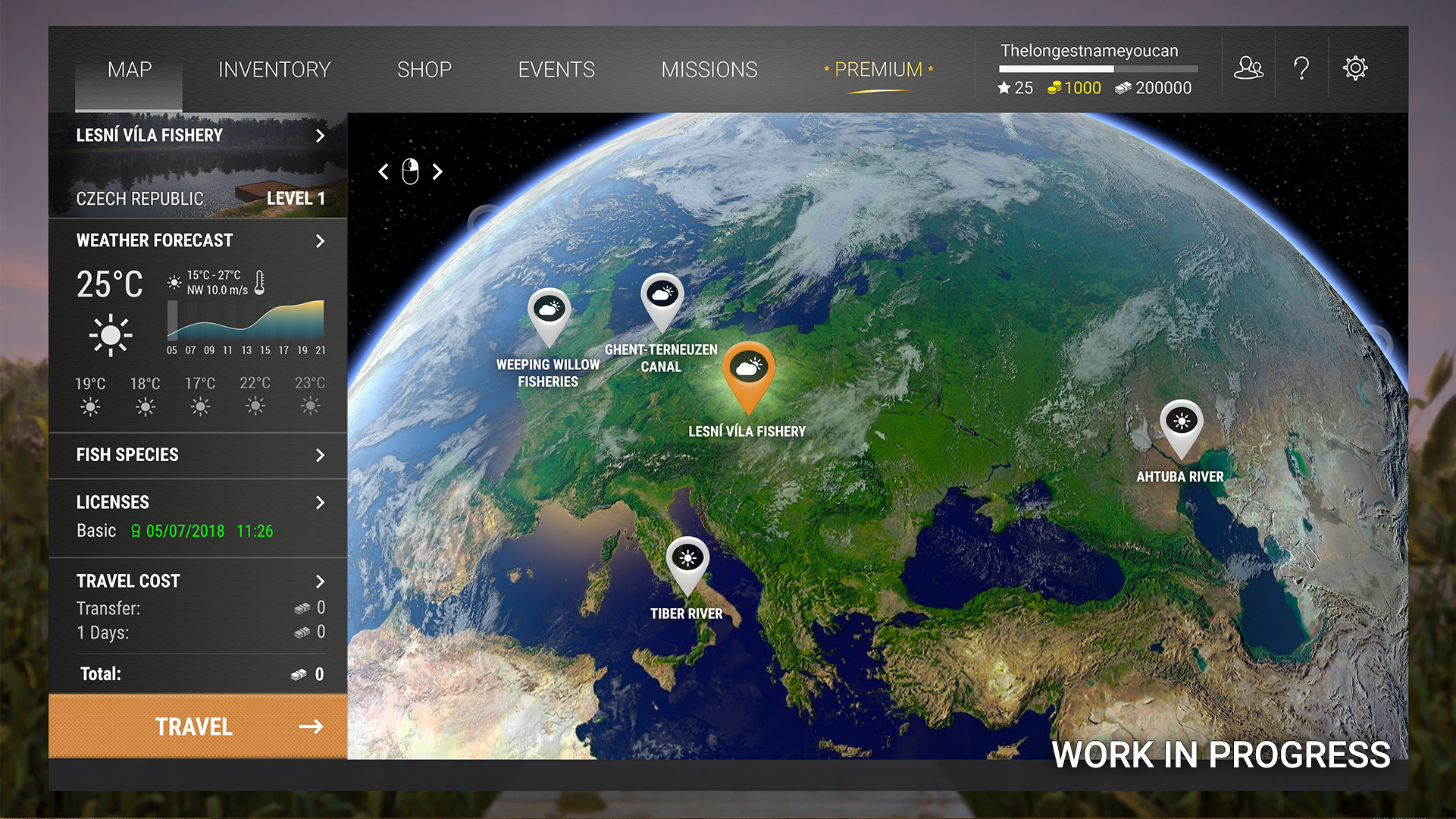Viewport: 1456px width, 819px height.
Task: Open the Missions tab
Action: coord(709,70)
